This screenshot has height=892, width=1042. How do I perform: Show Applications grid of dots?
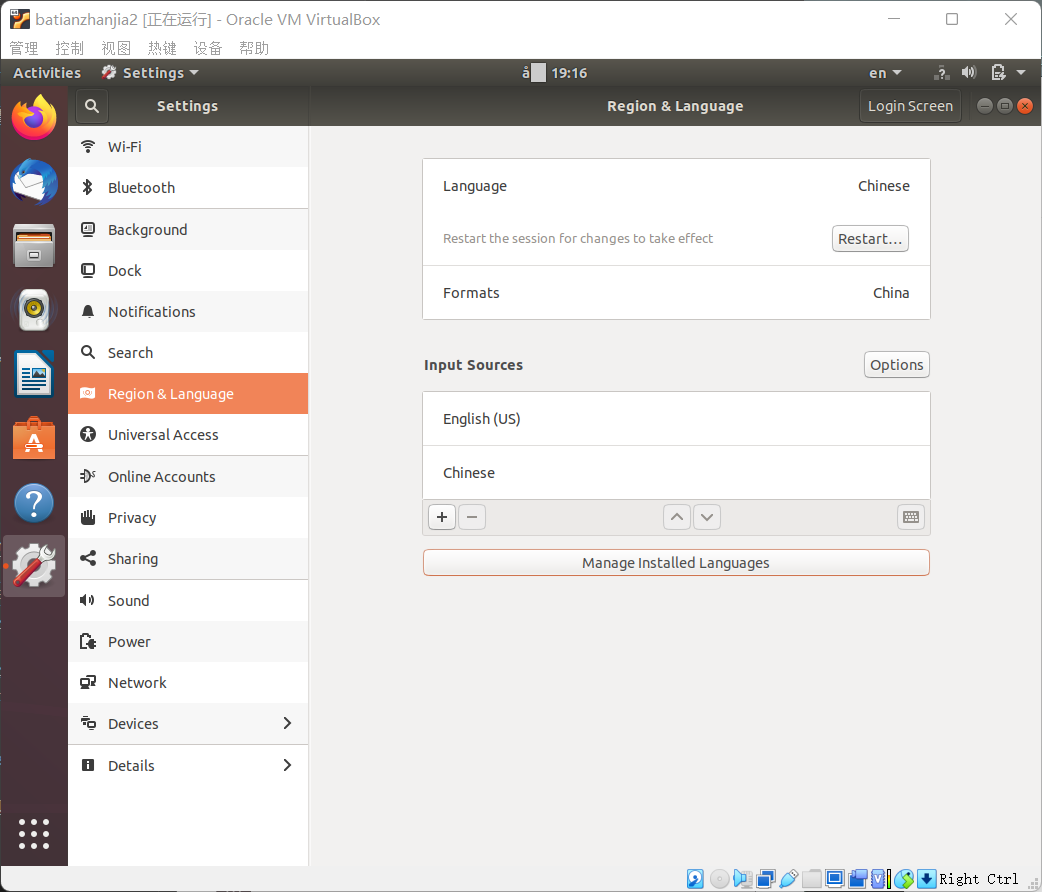(x=34, y=834)
